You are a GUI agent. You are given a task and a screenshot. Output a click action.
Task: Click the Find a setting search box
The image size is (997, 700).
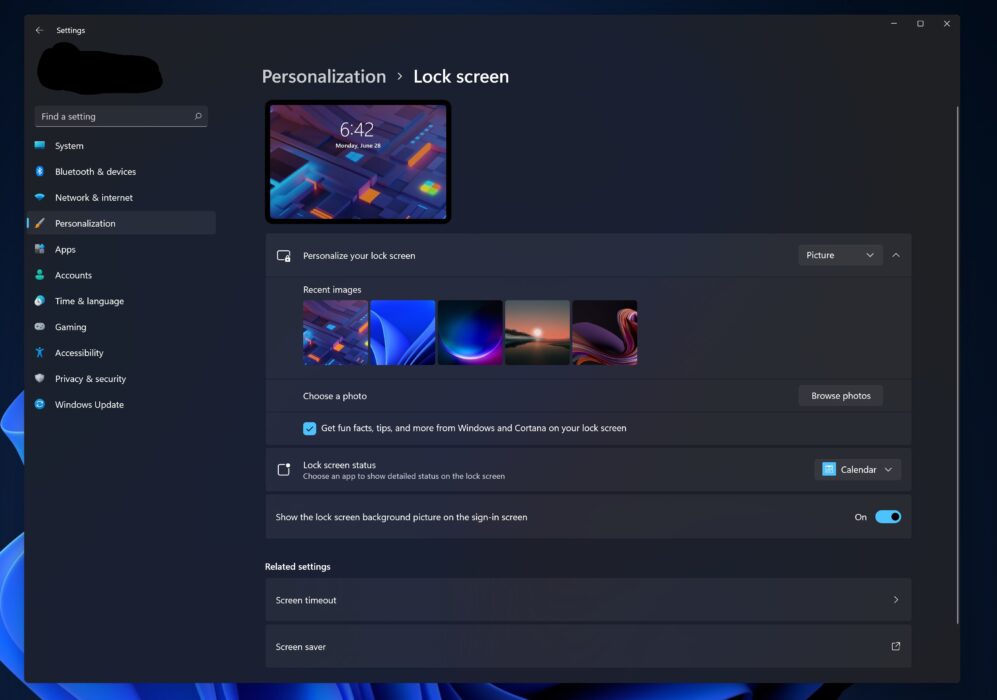click(115, 117)
